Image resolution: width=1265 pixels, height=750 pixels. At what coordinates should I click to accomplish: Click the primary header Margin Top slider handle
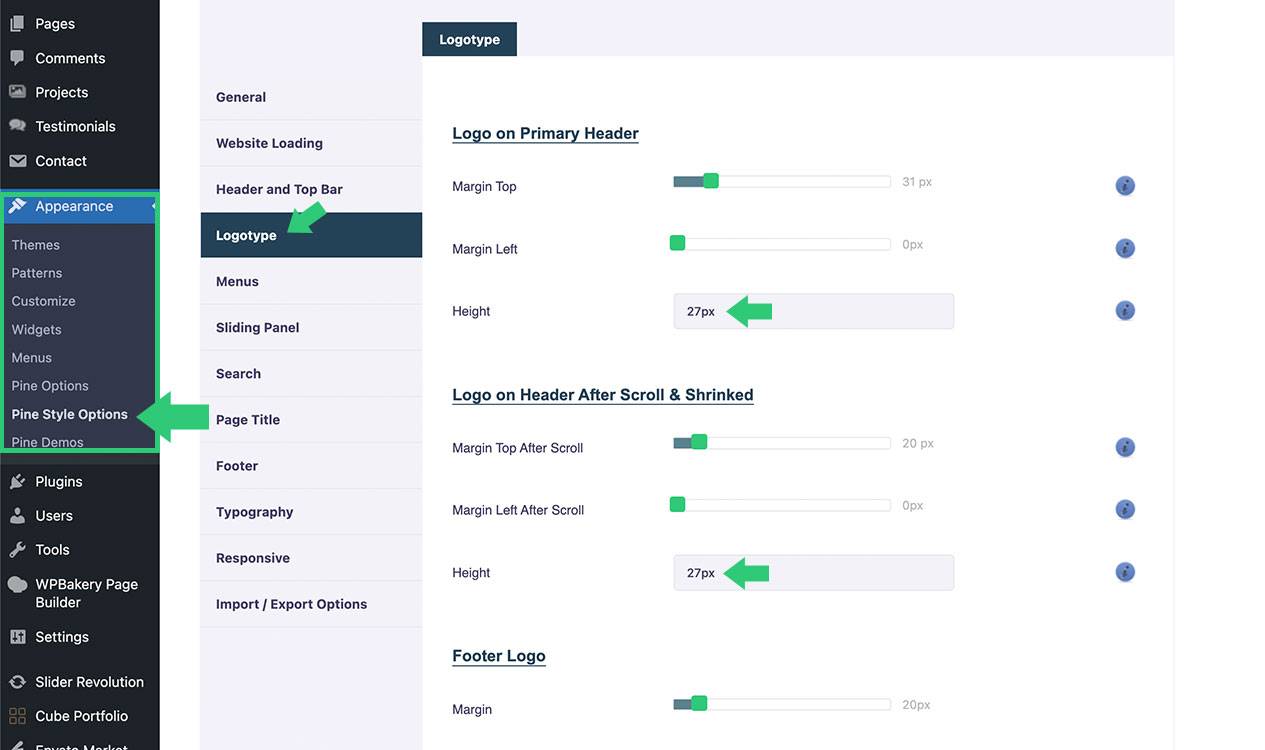coord(711,181)
